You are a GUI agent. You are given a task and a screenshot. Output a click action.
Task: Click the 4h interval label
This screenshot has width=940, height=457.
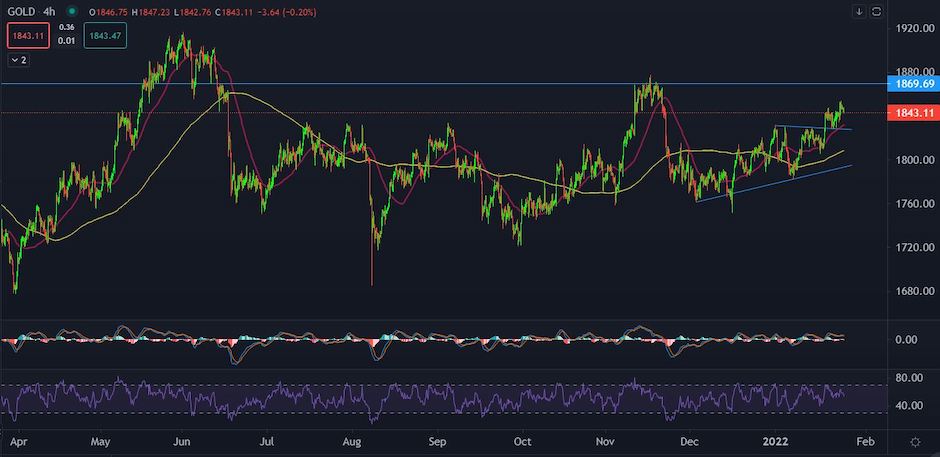pyautogui.click(x=49, y=11)
